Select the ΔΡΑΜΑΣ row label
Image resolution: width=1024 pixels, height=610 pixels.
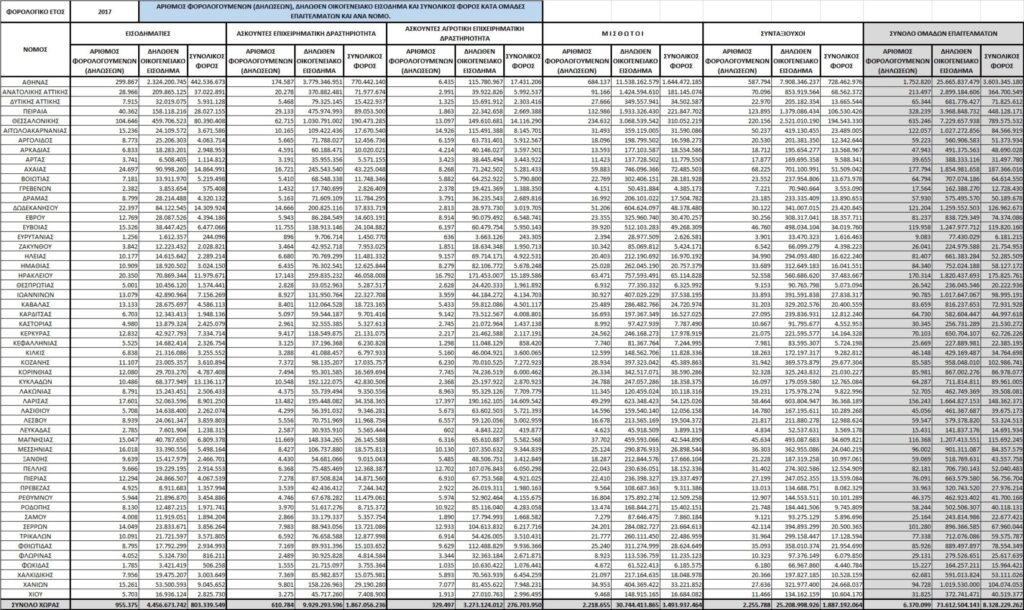pyautogui.click(x=35, y=198)
